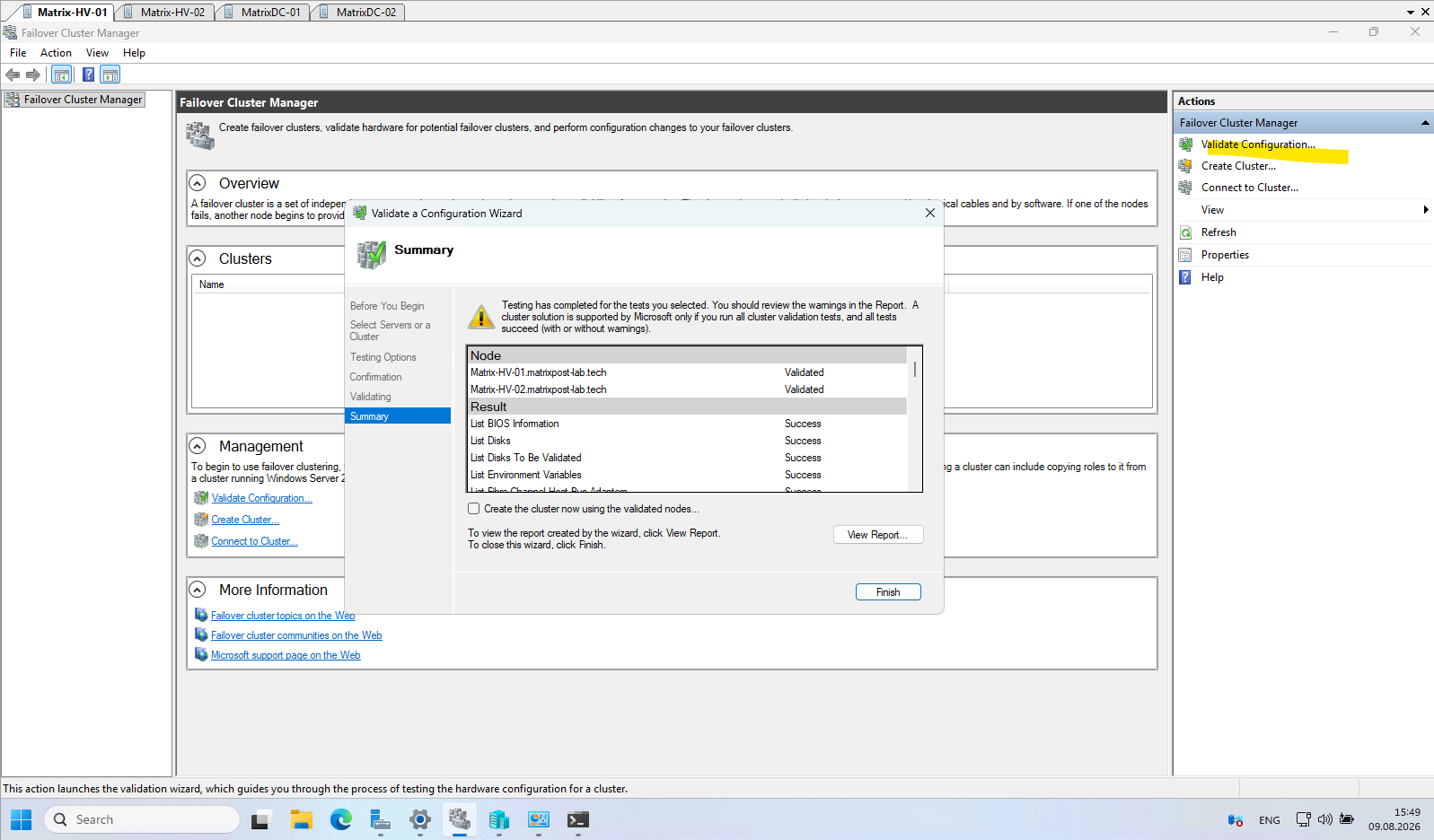
Task: Check 'Create the cluster now using validated nodes'
Action: (474, 509)
